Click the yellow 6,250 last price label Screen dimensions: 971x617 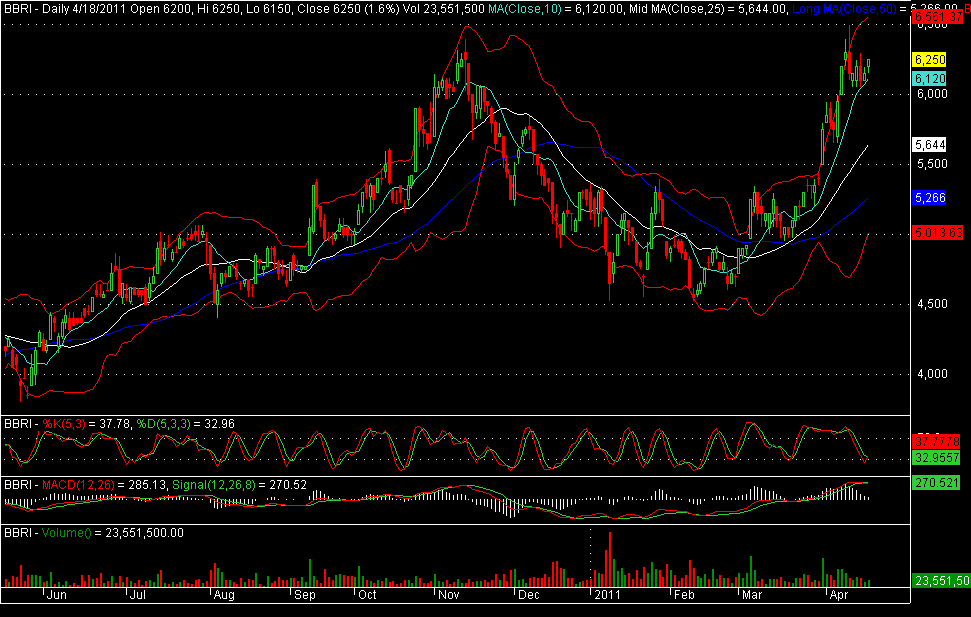(x=930, y=60)
